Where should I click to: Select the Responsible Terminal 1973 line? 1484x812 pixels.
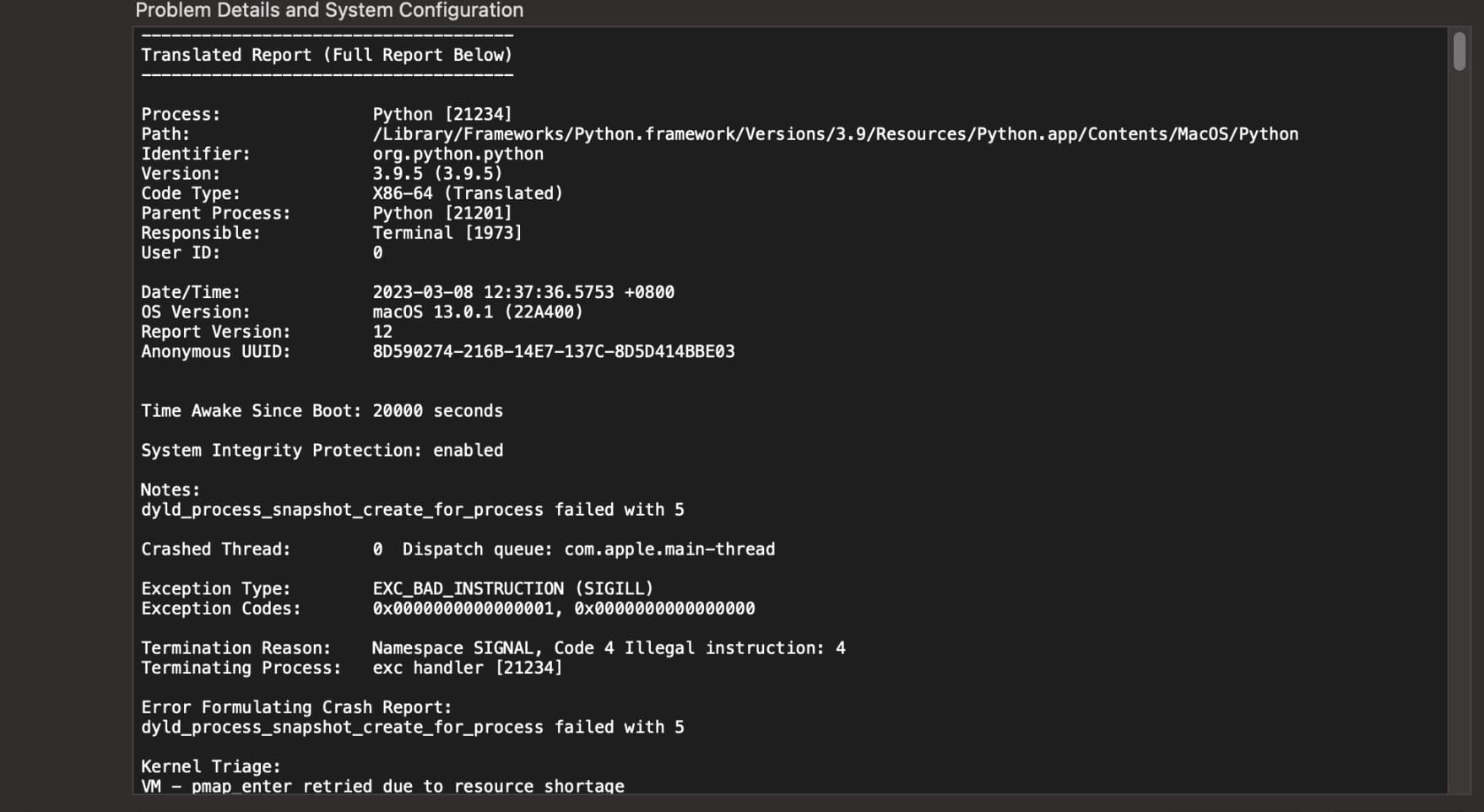pyautogui.click(x=447, y=232)
